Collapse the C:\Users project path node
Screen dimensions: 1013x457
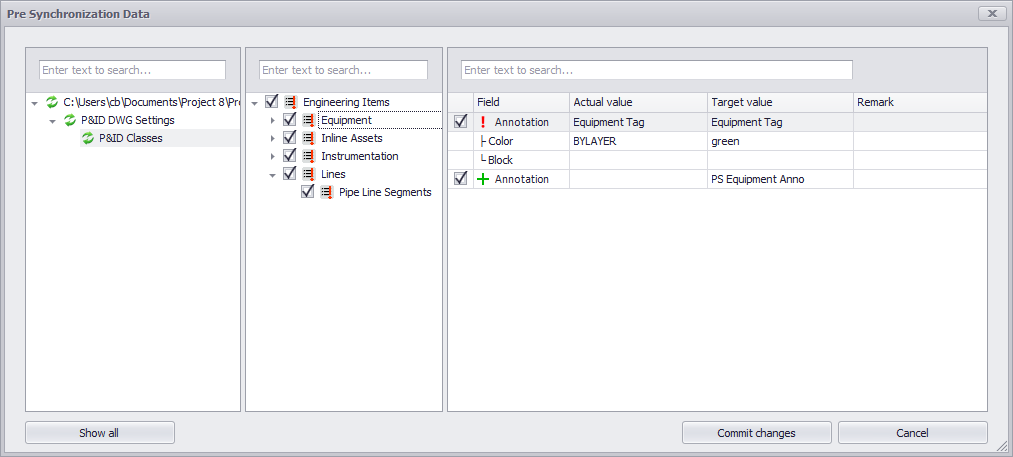(x=35, y=103)
